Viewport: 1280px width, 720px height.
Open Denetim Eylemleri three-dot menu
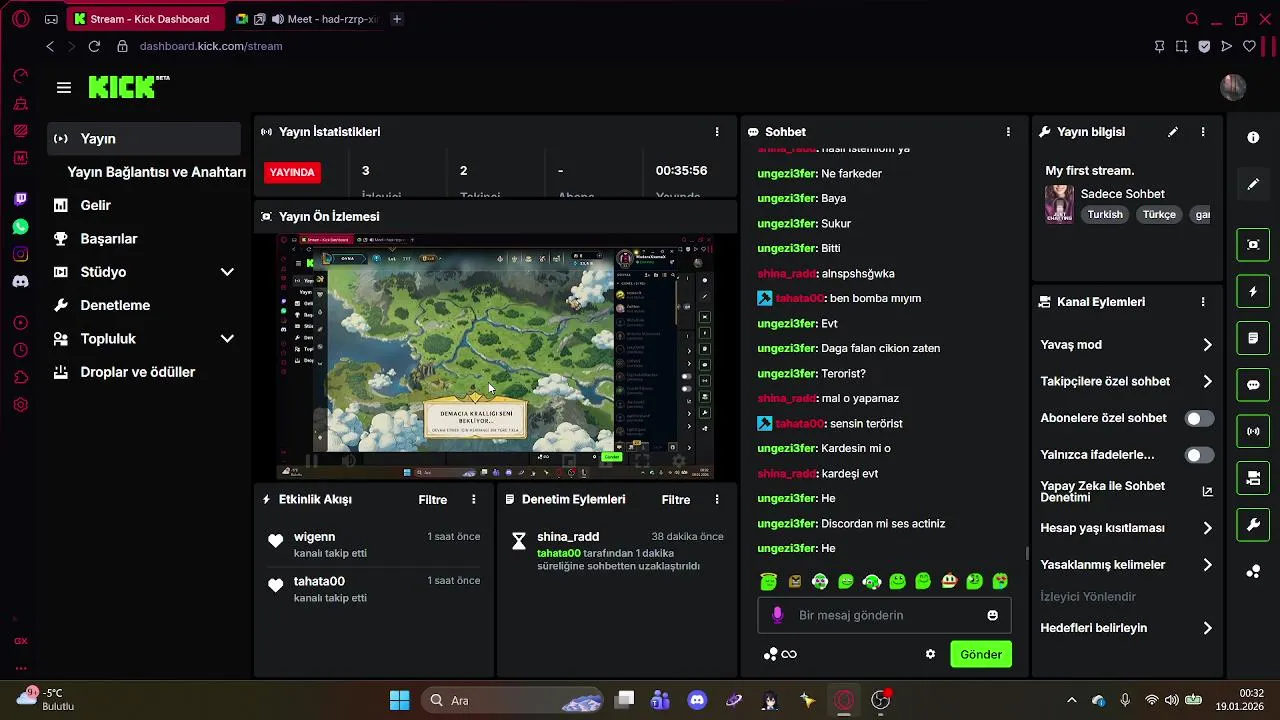pos(717,499)
